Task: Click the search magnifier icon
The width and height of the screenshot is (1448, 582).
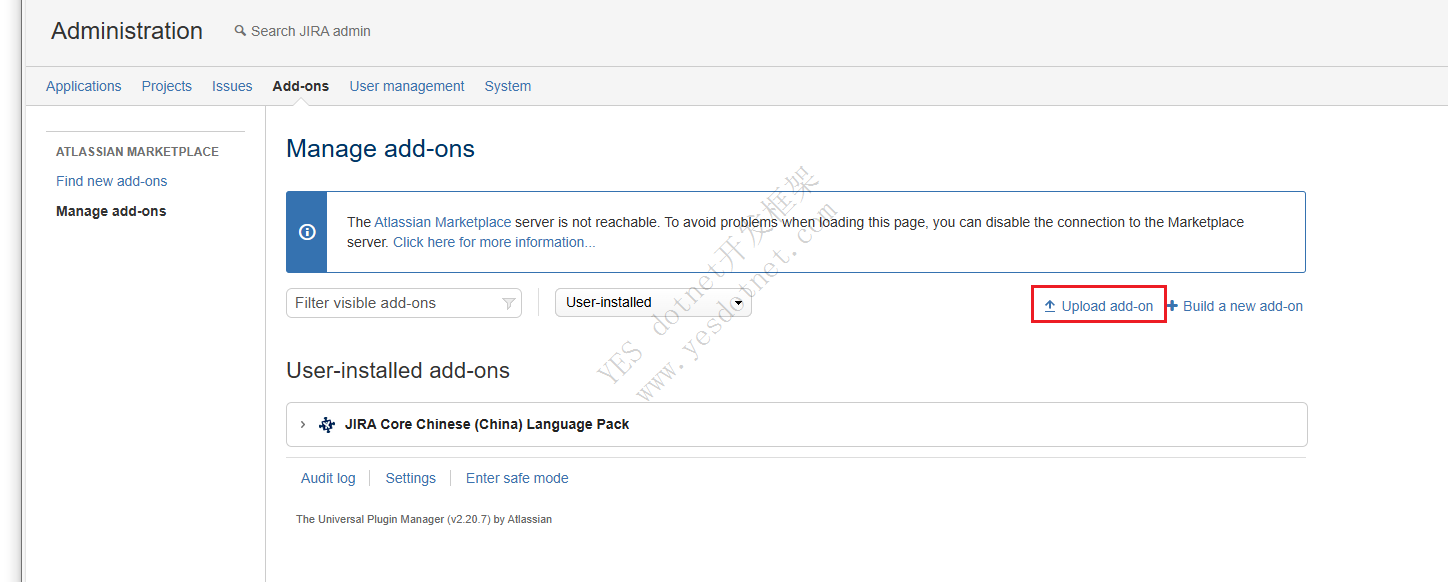Action: coord(240,31)
